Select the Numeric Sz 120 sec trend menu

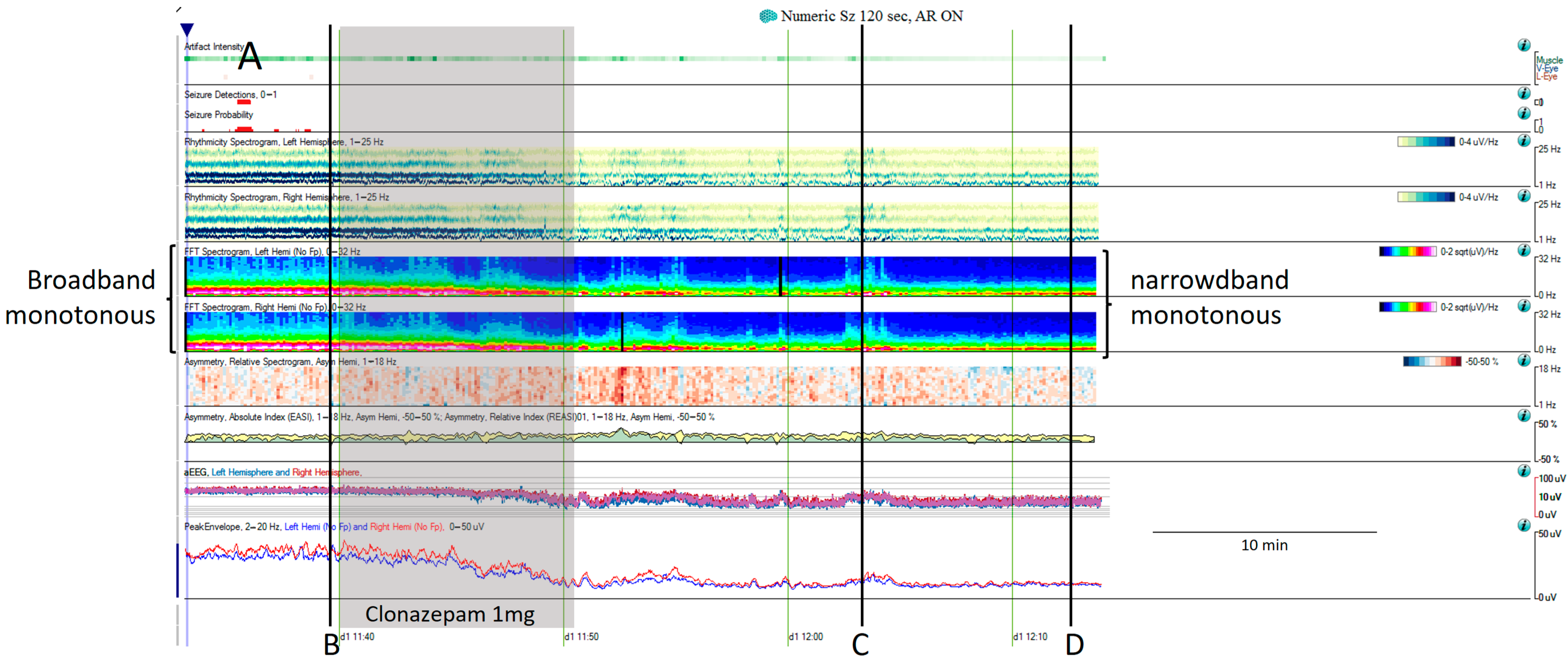870,16
